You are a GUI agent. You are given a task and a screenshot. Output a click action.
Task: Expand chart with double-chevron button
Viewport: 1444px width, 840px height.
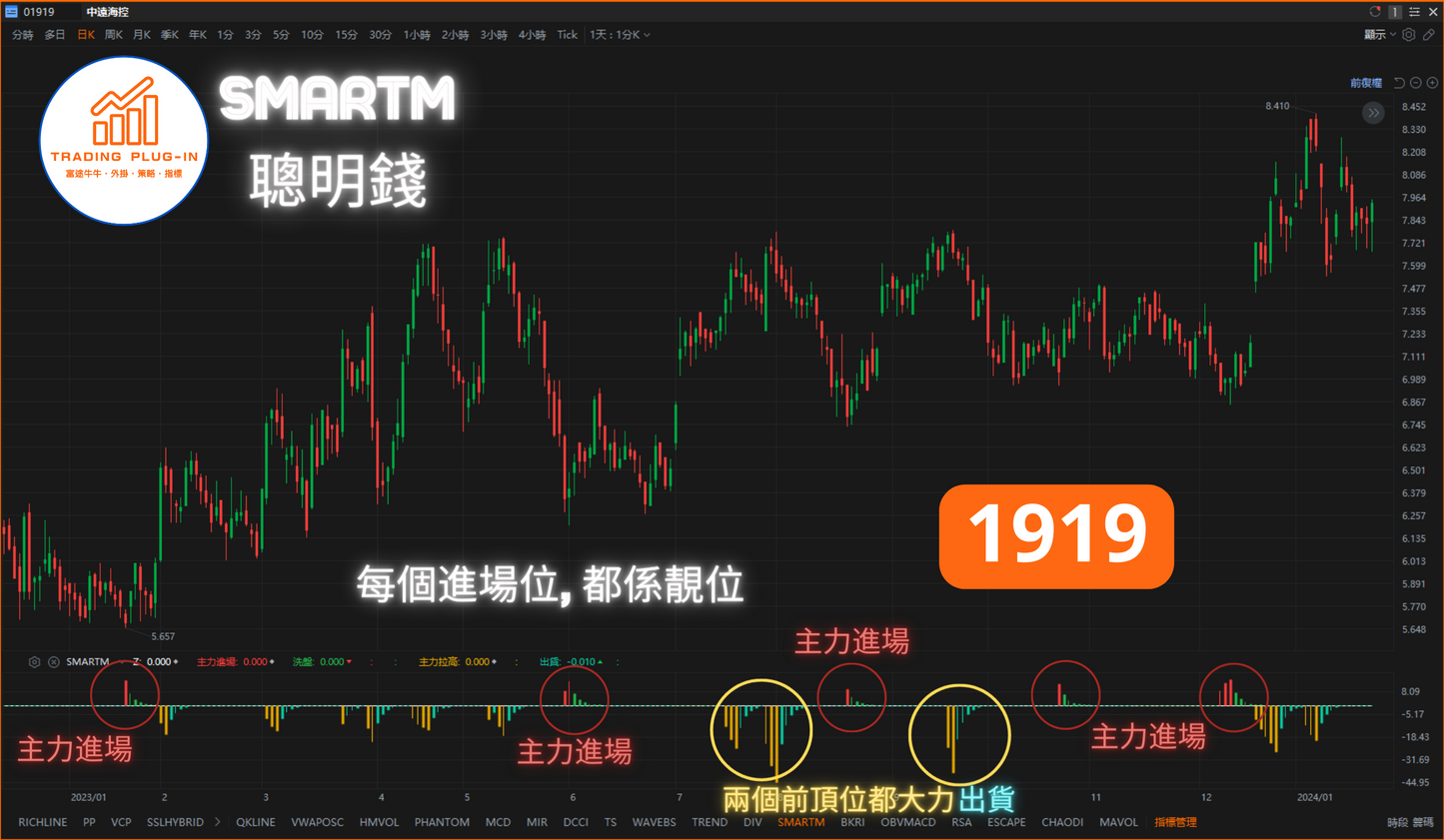coord(1374,113)
